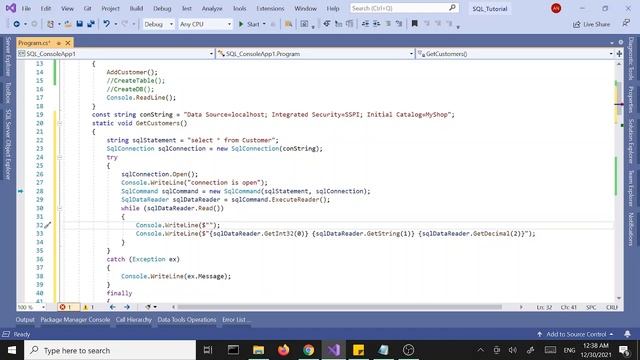Viewport: 640px width, 360px height.
Task: Open the Server Explorer side tab
Action: point(8,57)
